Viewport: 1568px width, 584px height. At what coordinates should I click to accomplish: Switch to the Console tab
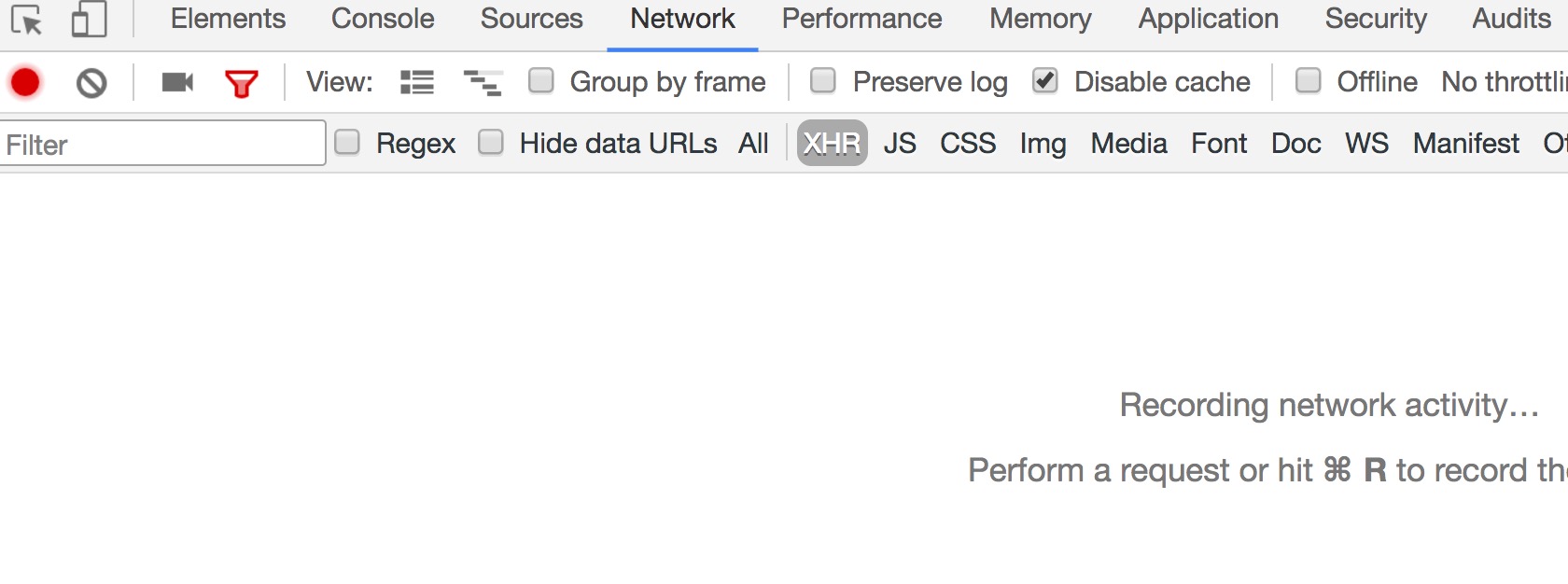tap(383, 19)
